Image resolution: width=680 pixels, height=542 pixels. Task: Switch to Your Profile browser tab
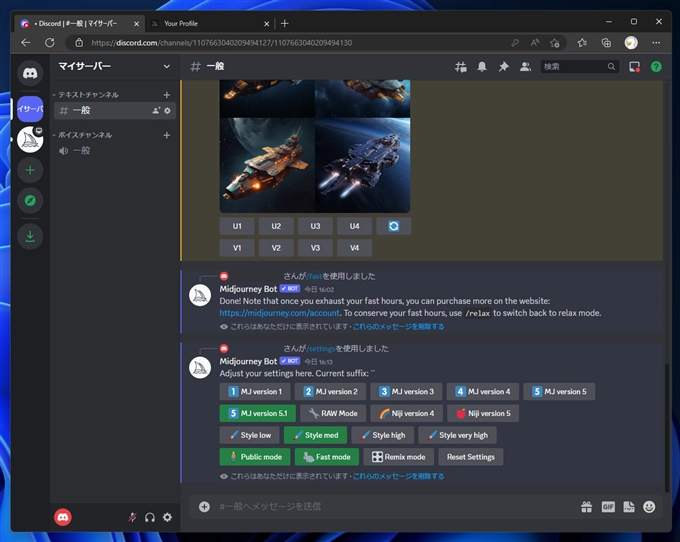click(209, 23)
